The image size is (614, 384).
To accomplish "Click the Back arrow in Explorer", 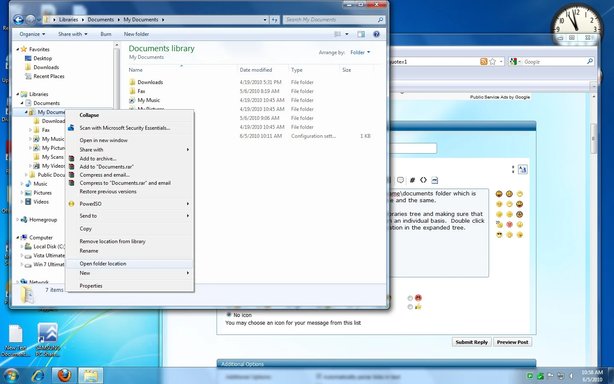I will tap(18, 20).
